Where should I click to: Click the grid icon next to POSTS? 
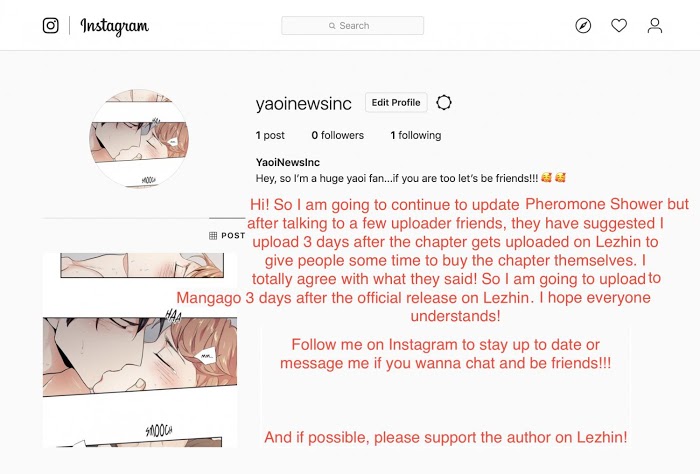pyautogui.click(x=213, y=235)
